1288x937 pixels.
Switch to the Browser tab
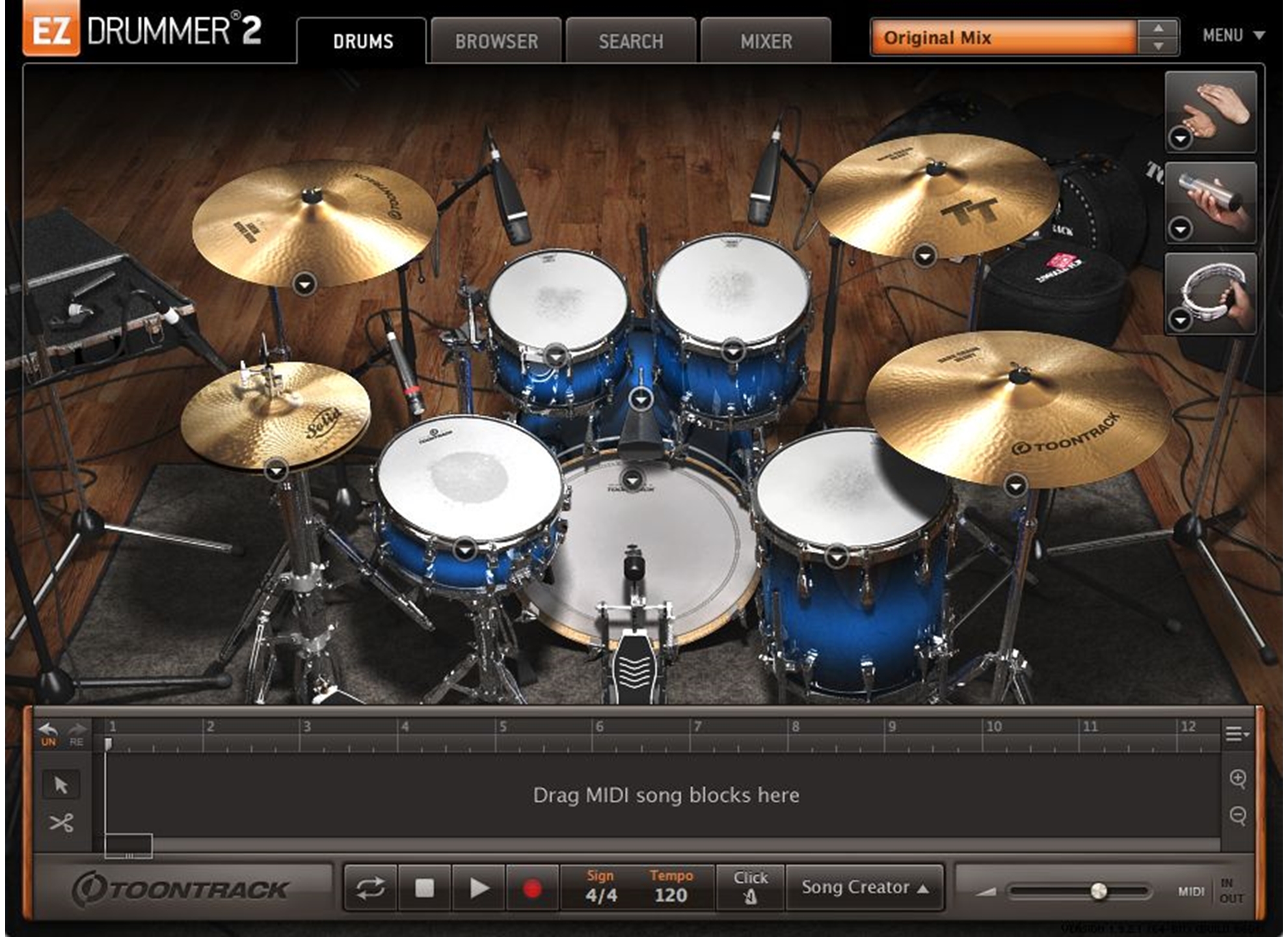point(496,42)
